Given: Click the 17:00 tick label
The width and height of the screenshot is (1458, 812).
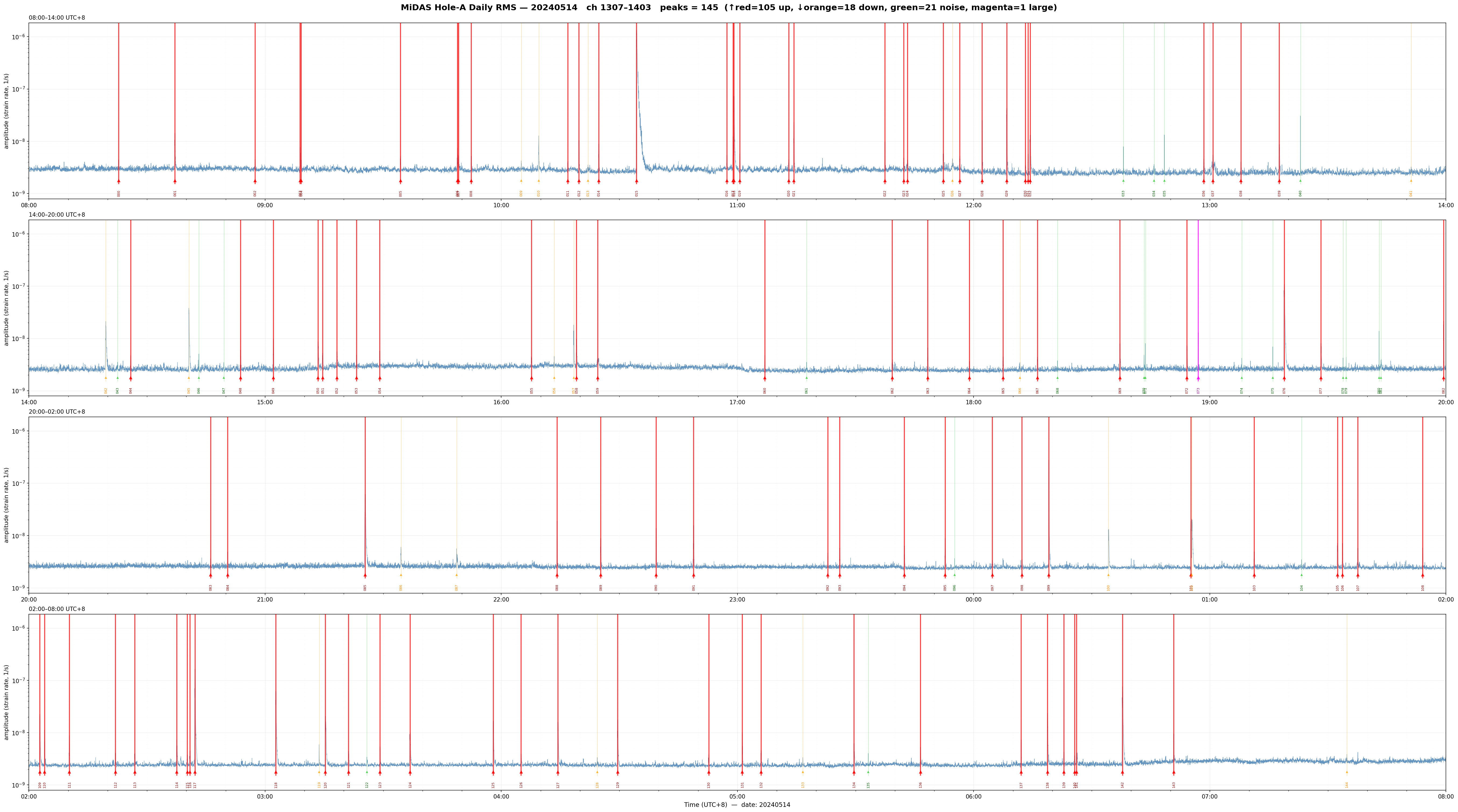Looking at the screenshot, I should pos(737,402).
